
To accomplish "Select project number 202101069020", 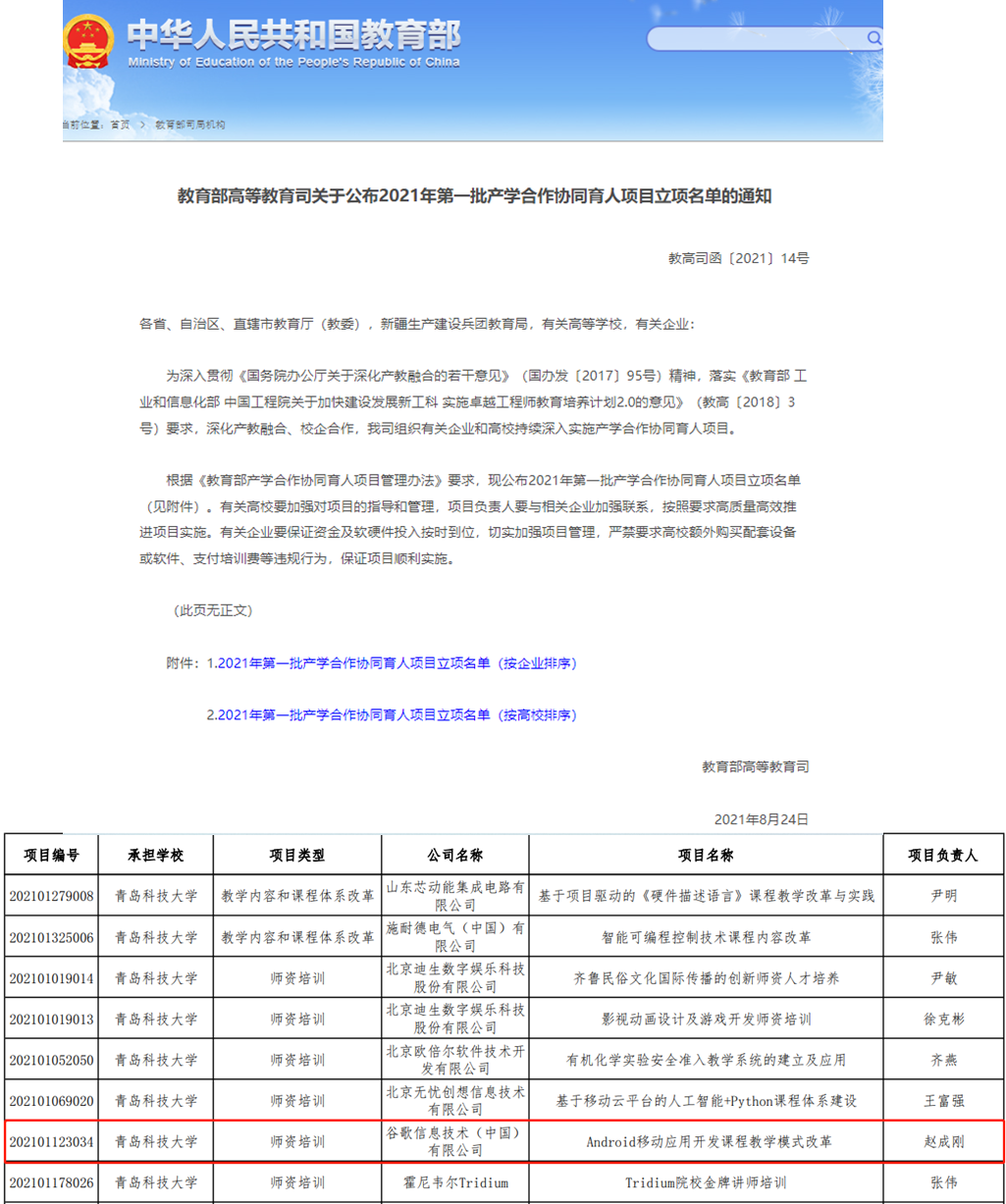I will coord(52,1101).
